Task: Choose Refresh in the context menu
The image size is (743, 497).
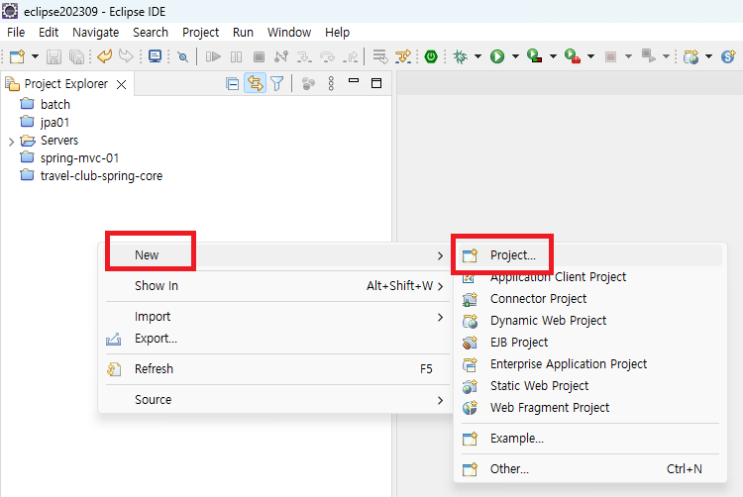Action: tap(276, 369)
